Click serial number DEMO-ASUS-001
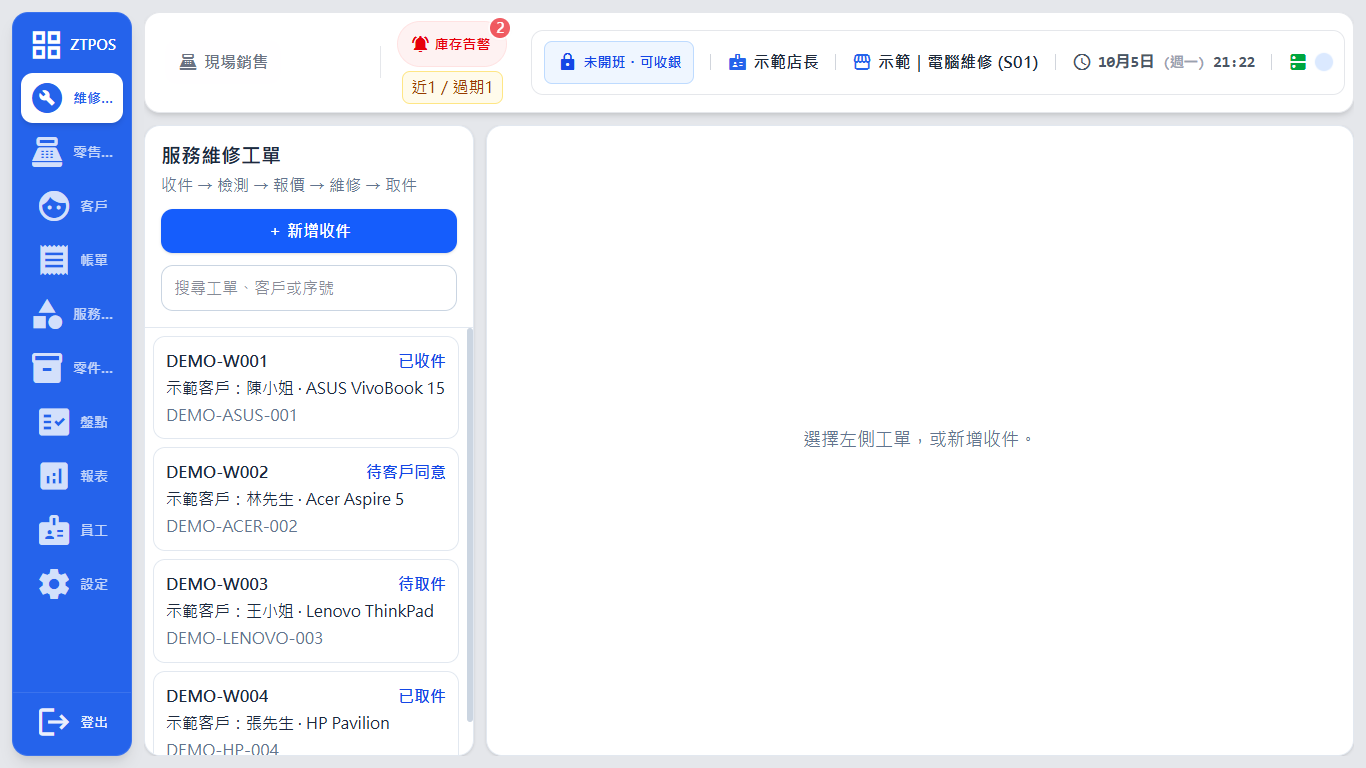Image resolution: width=1366 pixels, height=768 pixels. 232,415
